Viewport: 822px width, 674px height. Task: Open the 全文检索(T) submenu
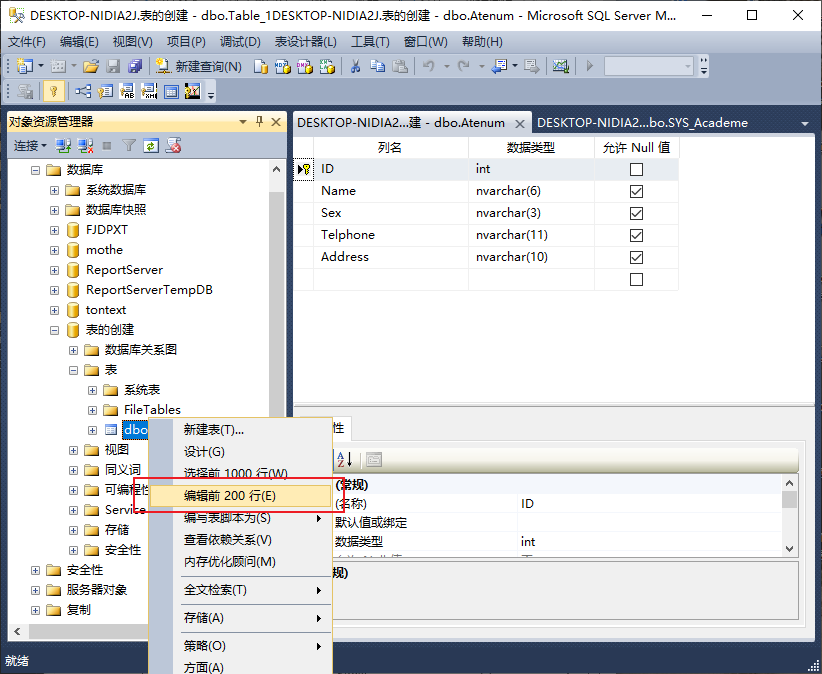[x=241, y=590]
